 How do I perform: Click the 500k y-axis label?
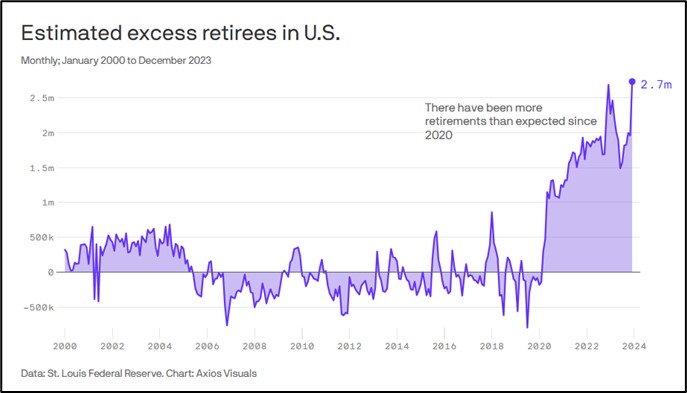click(x=42, y=237)
